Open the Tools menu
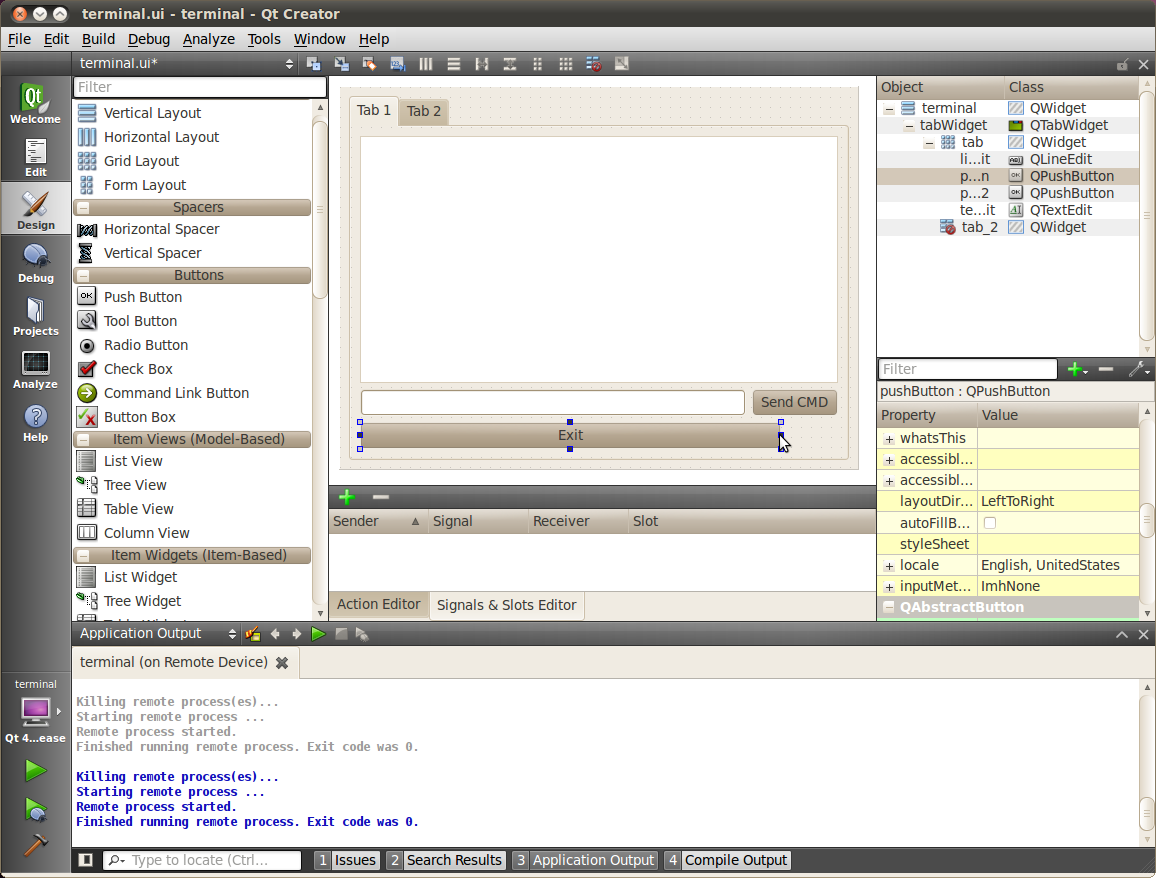This screenshot has height=878, width=1156. 264,39
